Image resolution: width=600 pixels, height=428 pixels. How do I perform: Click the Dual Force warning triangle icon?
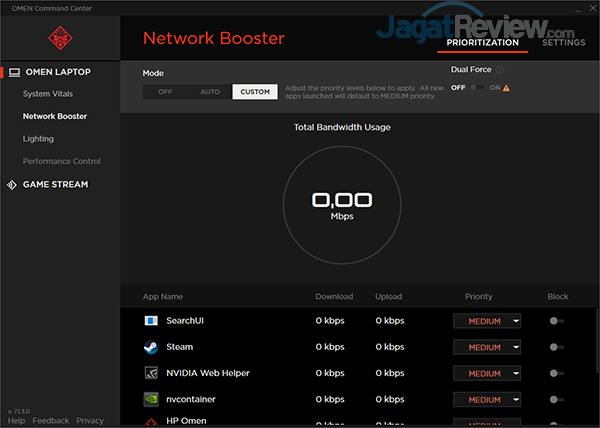[x=506, y=88]
